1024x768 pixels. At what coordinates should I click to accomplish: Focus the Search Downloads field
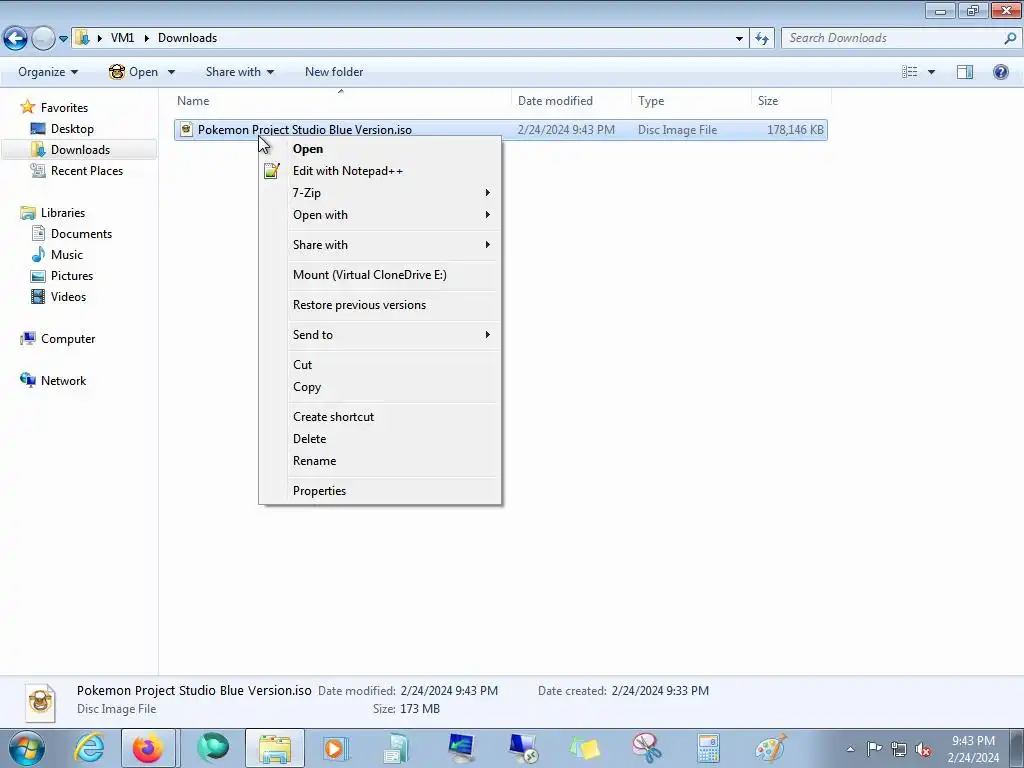point(892,38)
